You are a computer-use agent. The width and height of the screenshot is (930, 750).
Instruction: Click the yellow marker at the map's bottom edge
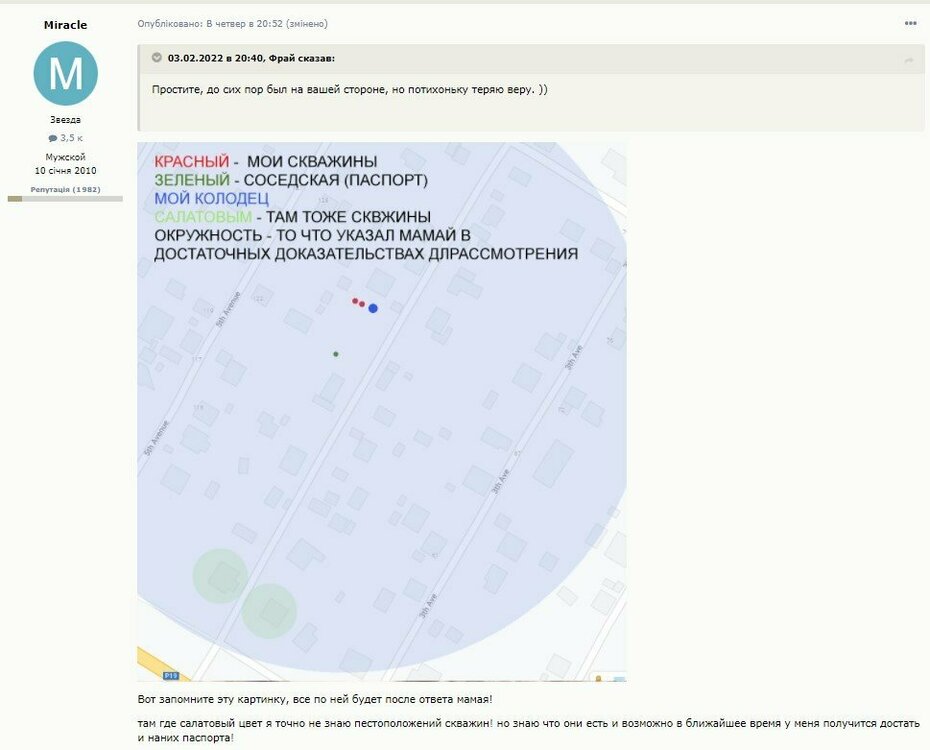click(x=598, y=677)
